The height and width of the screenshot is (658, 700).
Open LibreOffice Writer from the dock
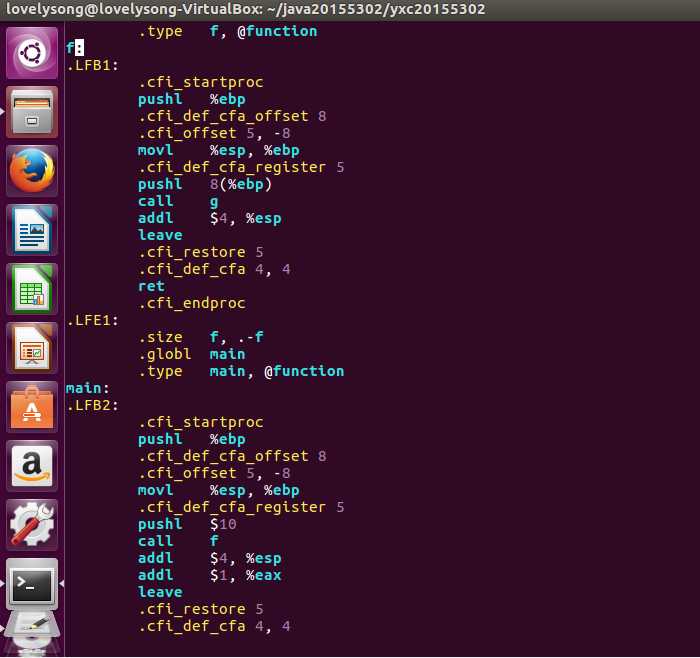32,230
